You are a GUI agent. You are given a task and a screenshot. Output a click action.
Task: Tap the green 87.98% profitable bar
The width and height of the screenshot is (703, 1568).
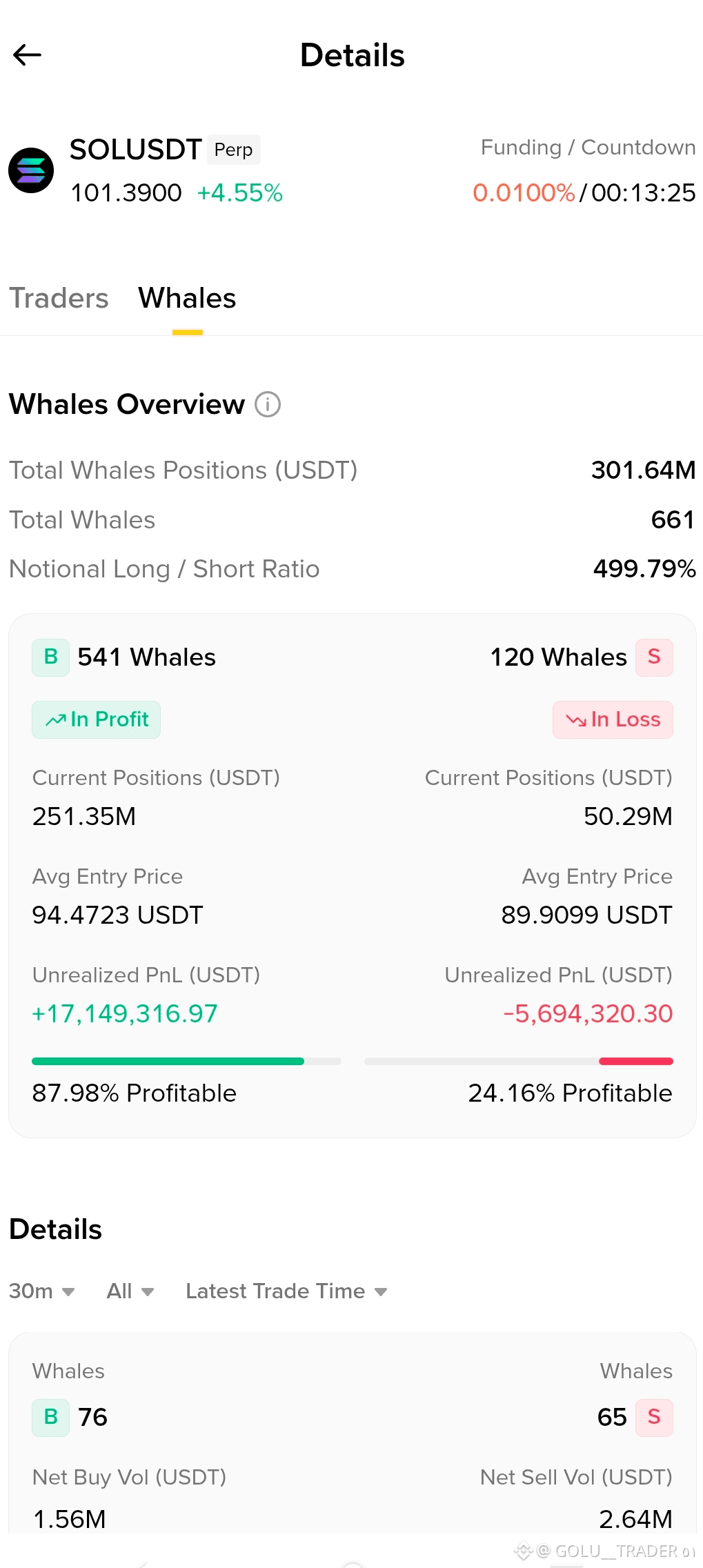pyautogui.click(x=168, y=1061)
